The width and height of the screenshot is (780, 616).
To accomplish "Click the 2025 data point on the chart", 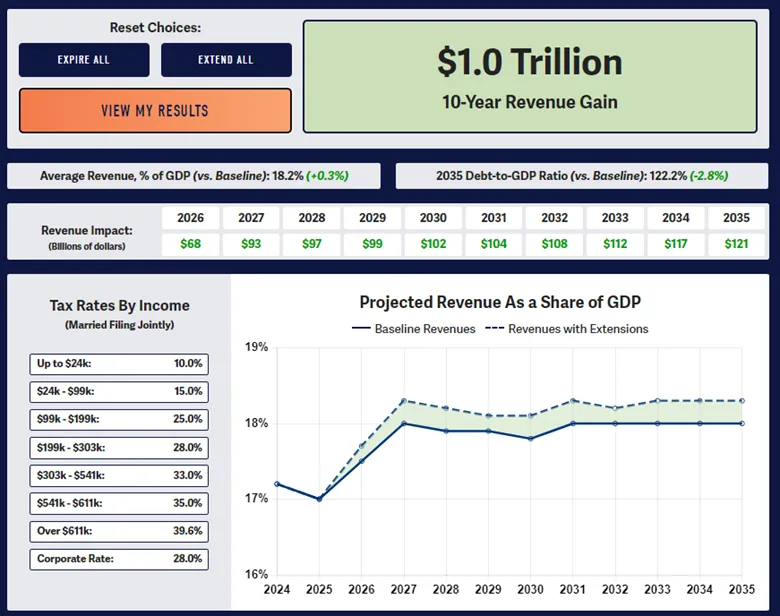I will [319, 498].
